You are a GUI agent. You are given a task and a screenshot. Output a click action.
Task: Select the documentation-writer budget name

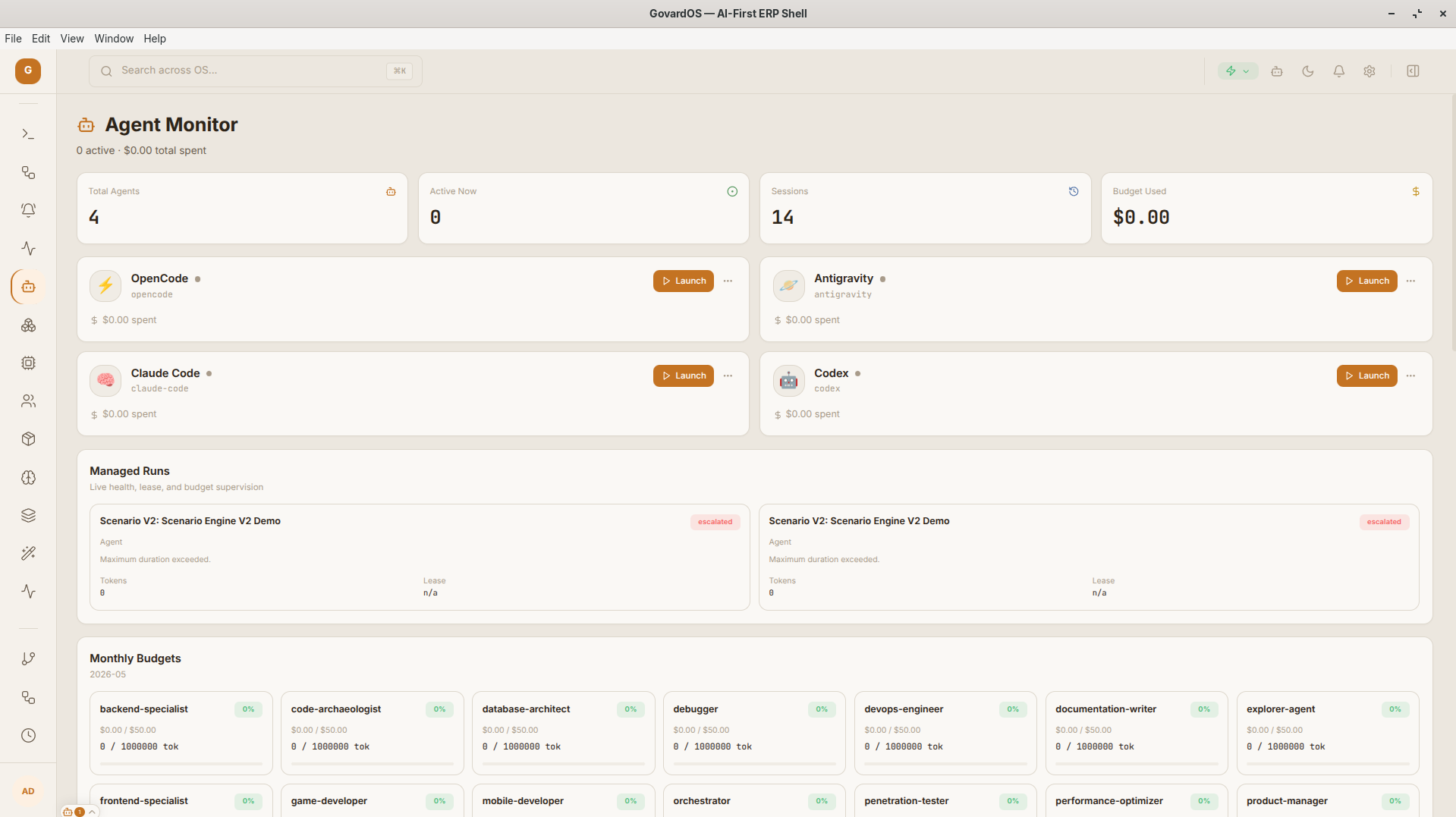[x=1105, y=709]
